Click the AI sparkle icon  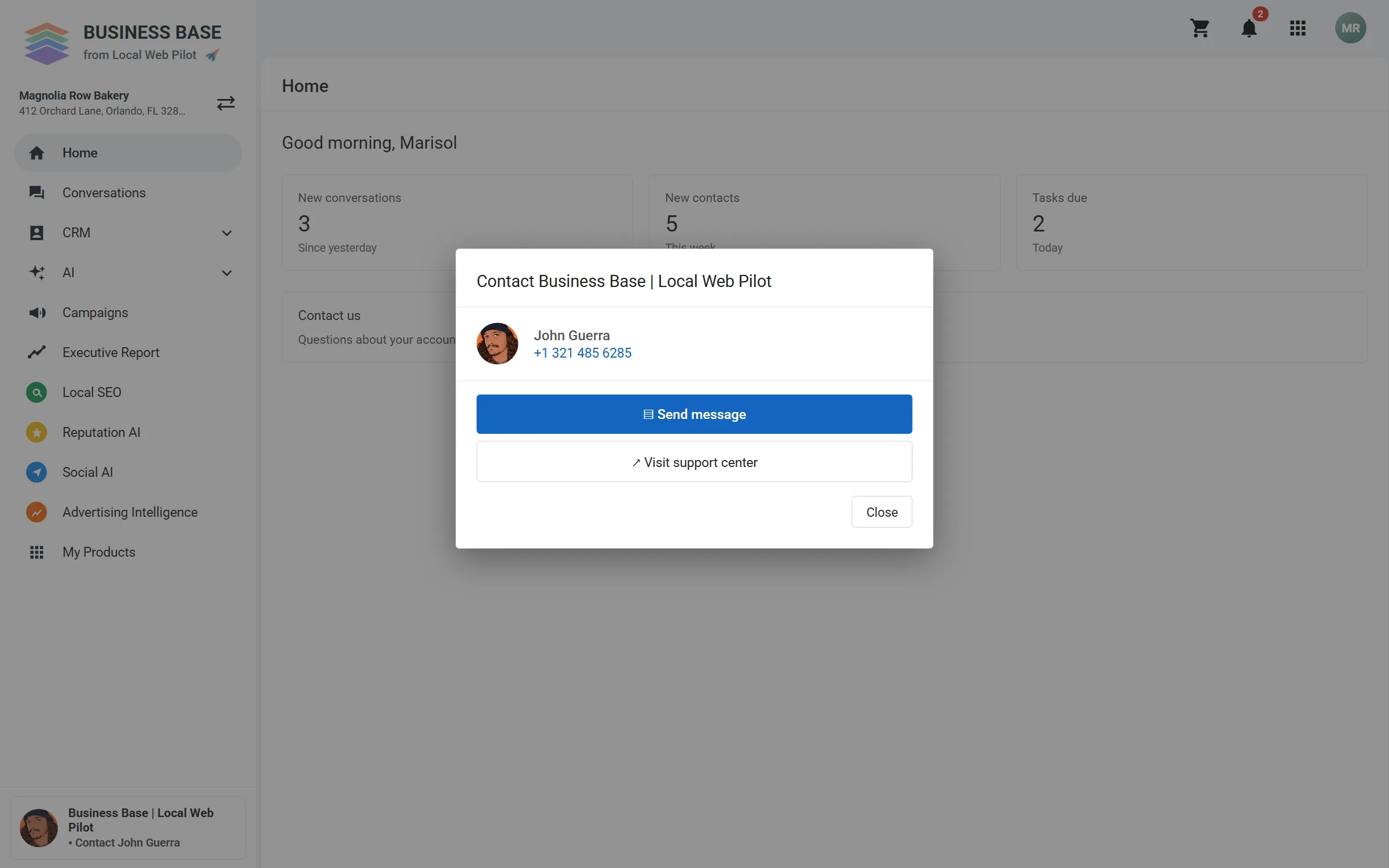click(36, 273)
